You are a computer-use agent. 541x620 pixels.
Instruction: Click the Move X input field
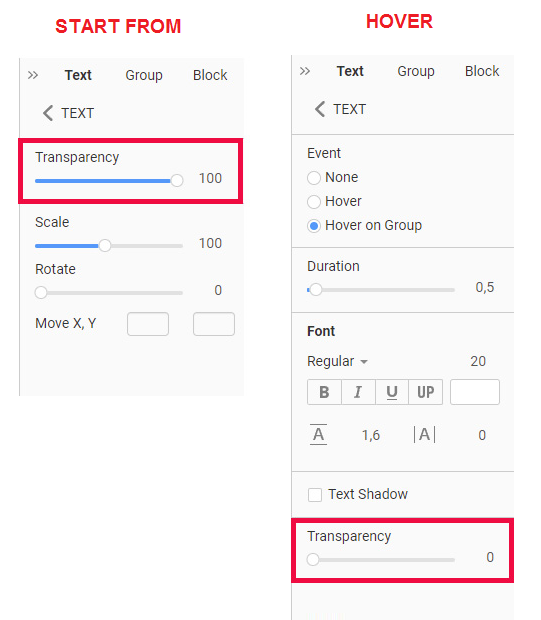tap(148, 324)
